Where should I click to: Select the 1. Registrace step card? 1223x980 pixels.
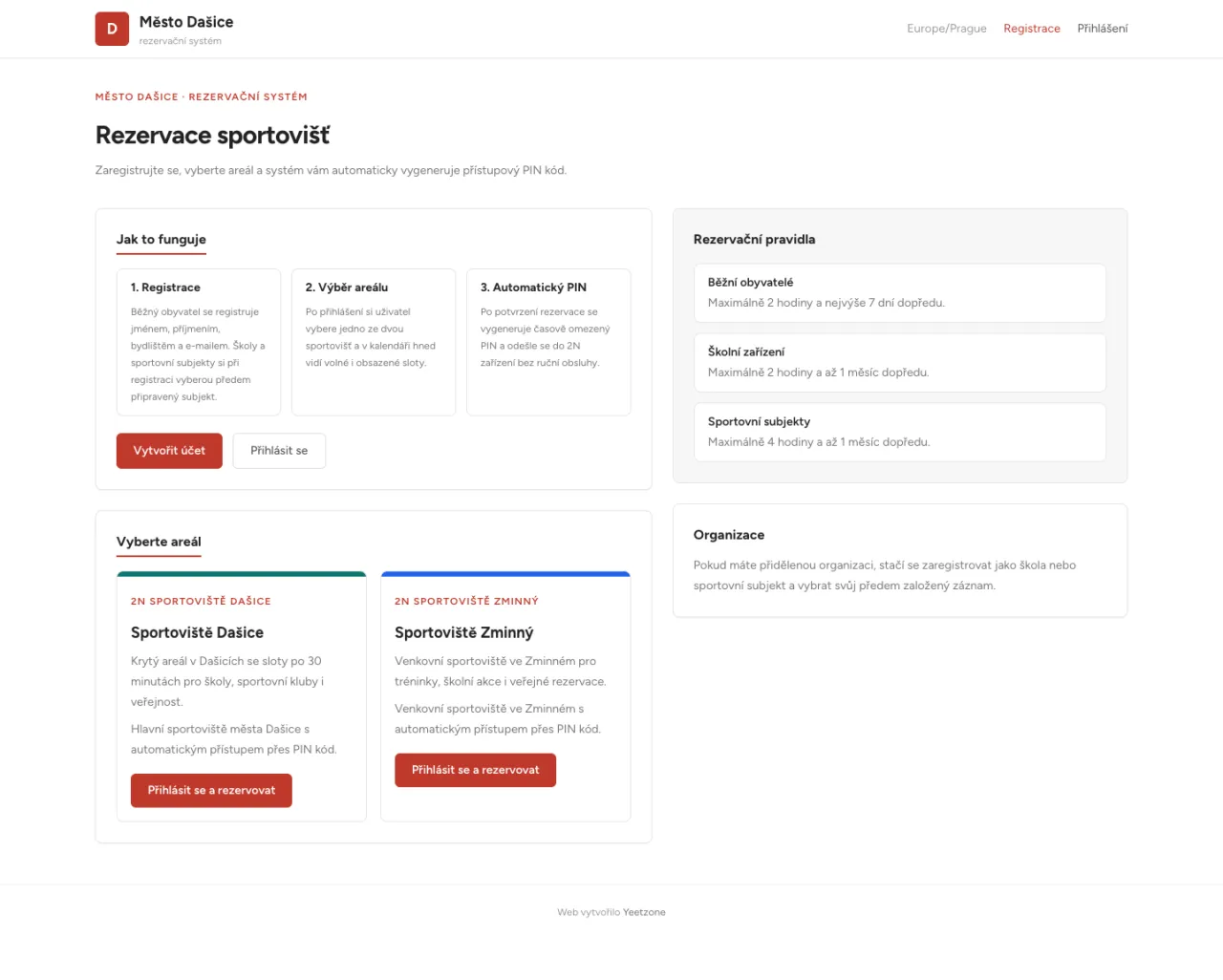click(199, 342)
